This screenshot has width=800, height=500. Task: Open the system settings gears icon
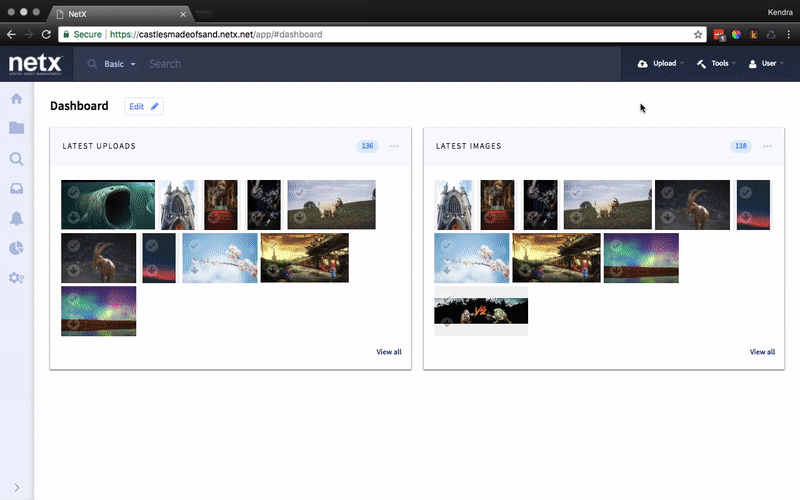point(16,278)
